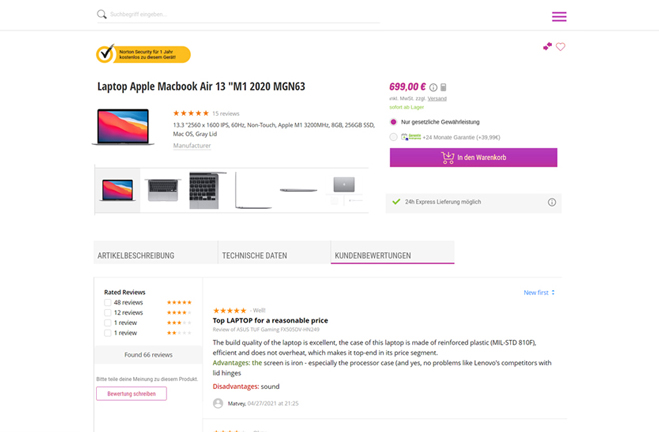Open the hamburger menu
659x432 pixels.
coord(558,16)
